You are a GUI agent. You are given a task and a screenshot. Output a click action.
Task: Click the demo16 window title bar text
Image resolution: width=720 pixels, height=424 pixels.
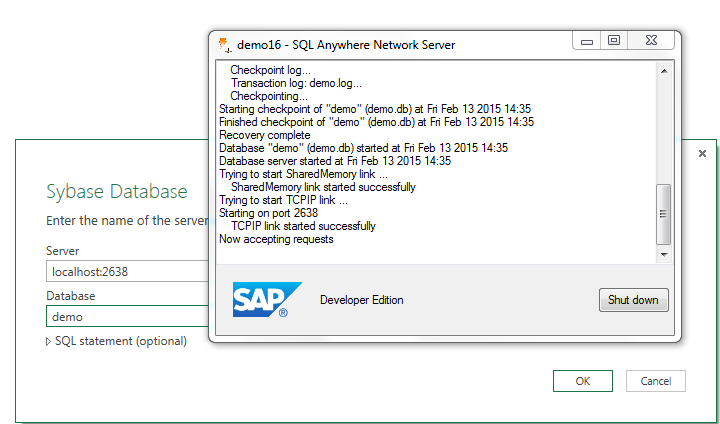(x=346, y=45)
